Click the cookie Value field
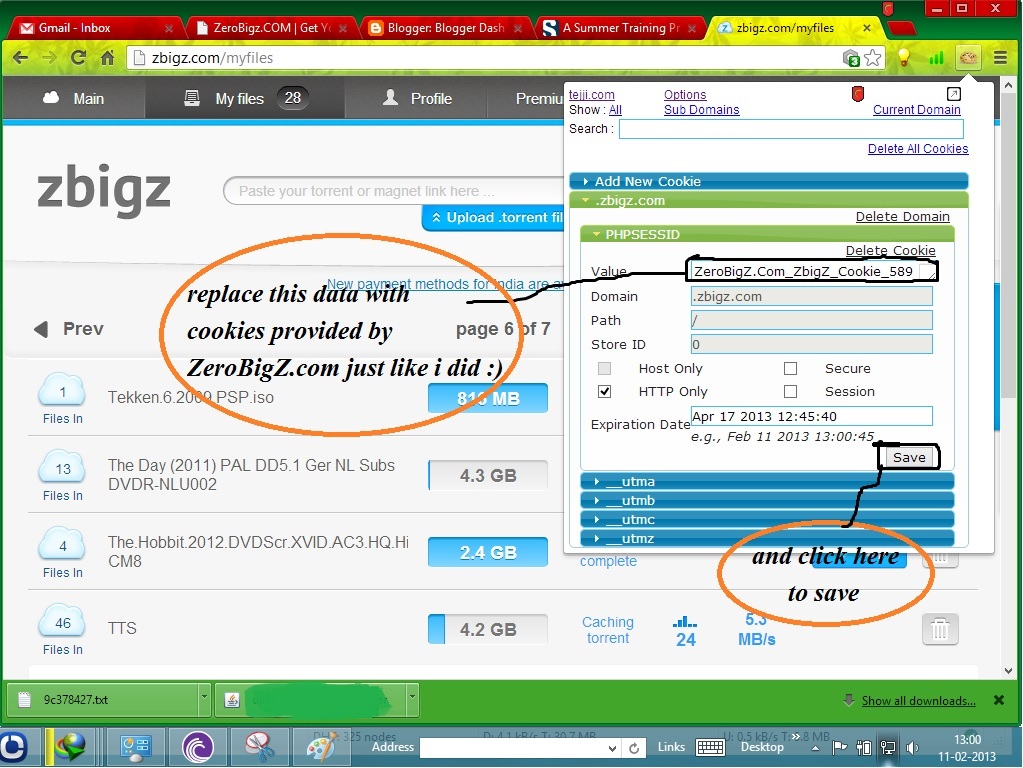 [812, 271]
